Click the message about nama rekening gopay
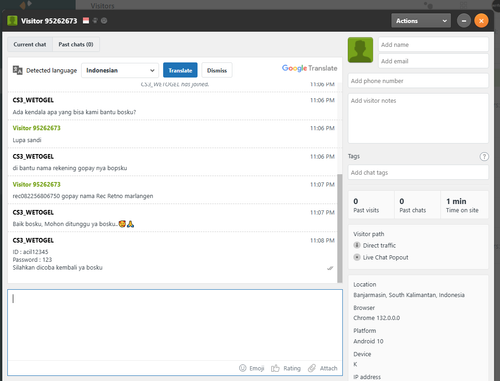Viewport: 500px width, 381px height. pyautogui.click(x=70, y=168)
